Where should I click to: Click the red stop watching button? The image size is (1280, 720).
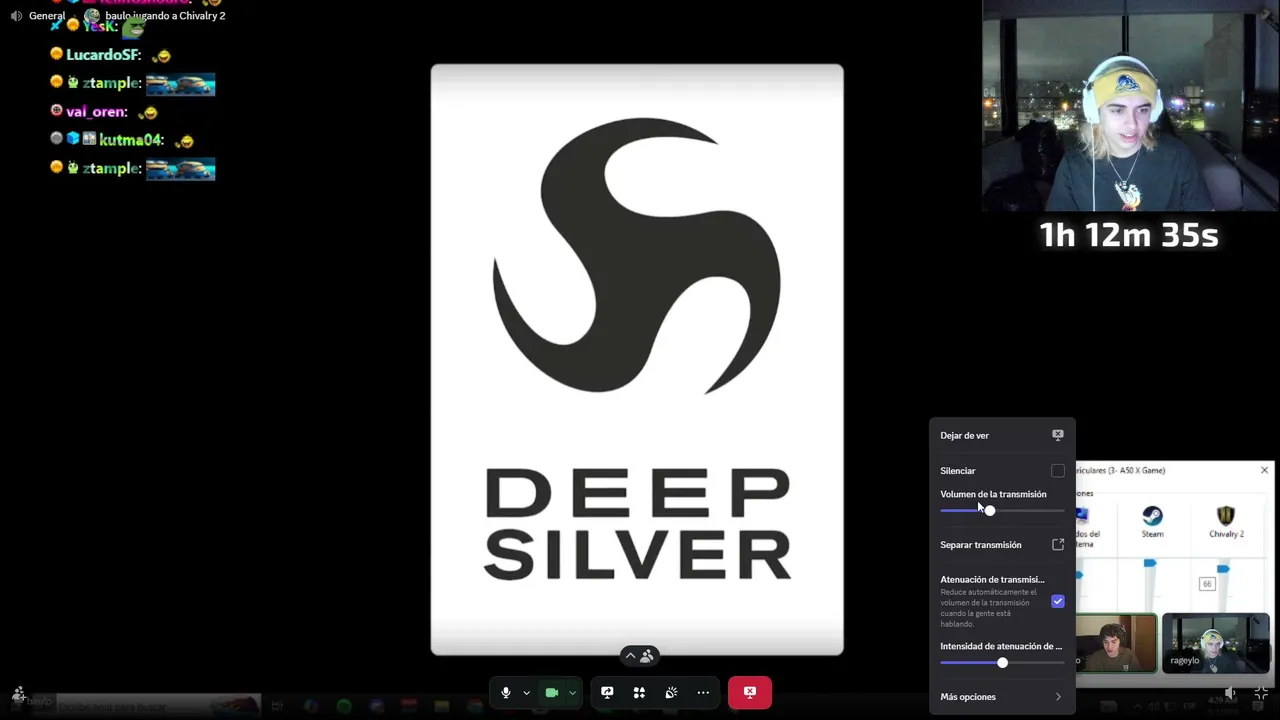(x=750, y=692)
